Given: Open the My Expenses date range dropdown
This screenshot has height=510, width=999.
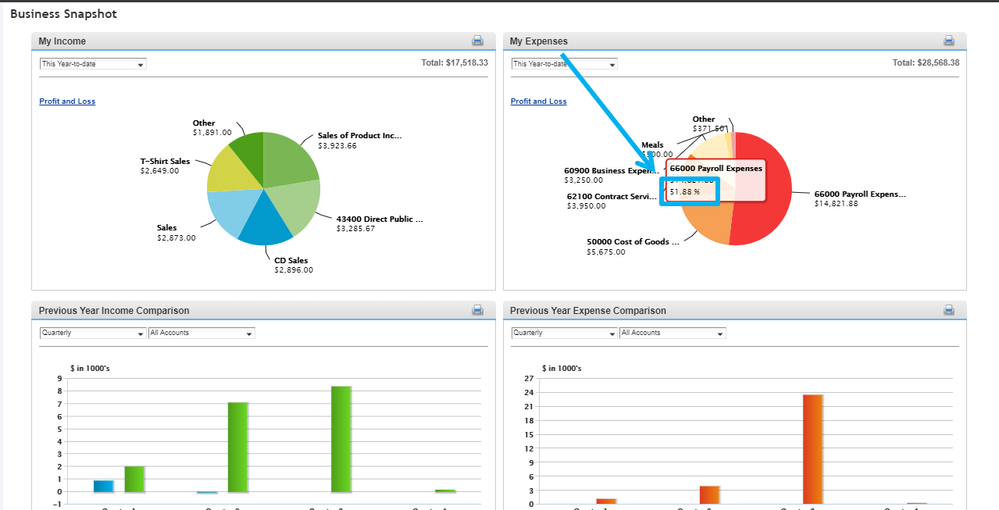Looking at the screenshot, I should (x=564, y=64).
